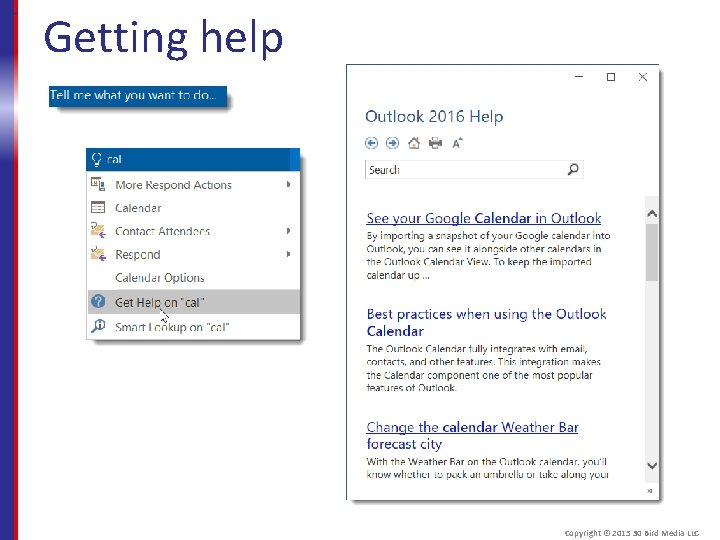This screenshot has width=720, height=540.
Task: Choose Calendar from the results list
Action: click(193, 208)
